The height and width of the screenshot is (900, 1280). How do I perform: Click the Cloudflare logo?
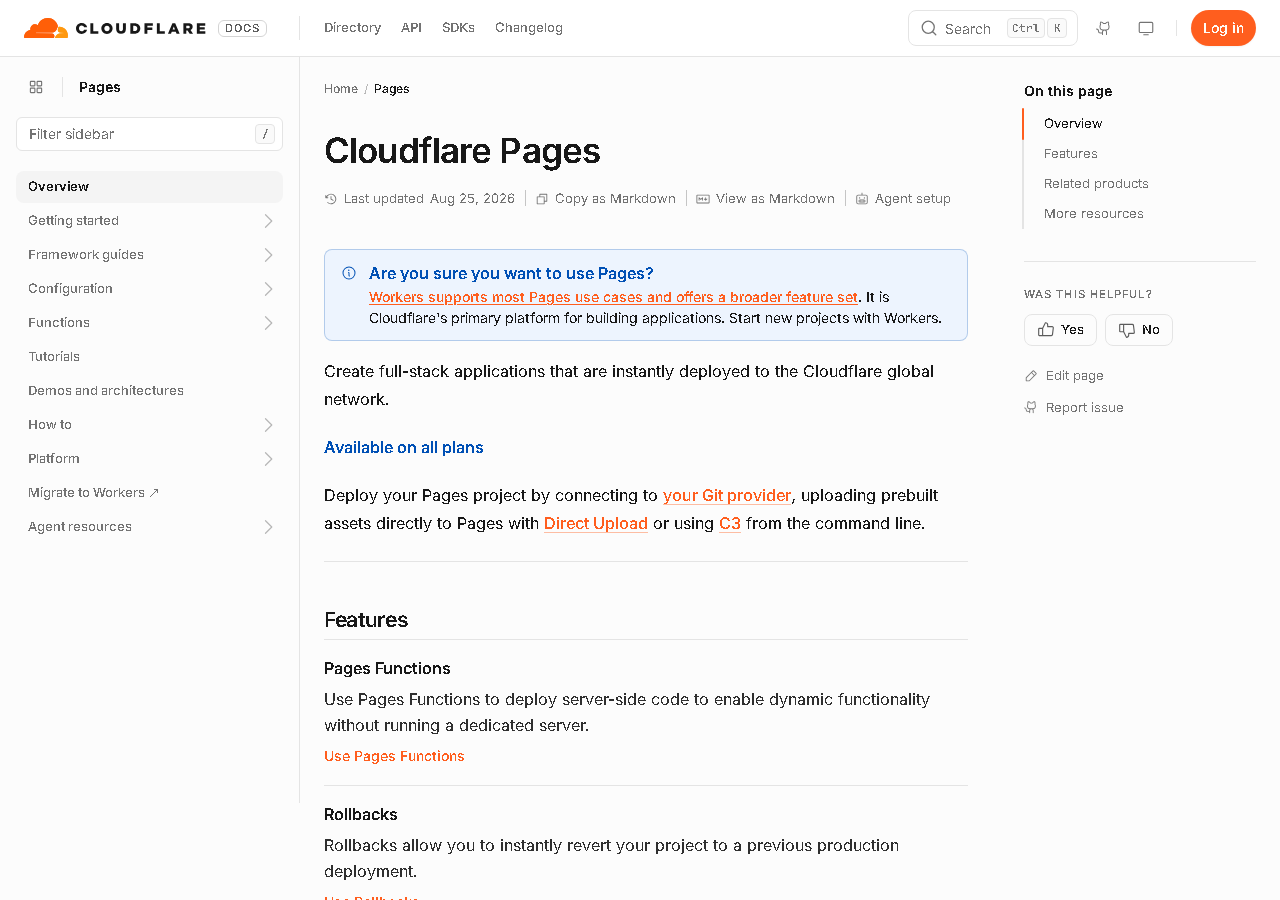click(115, 28)
